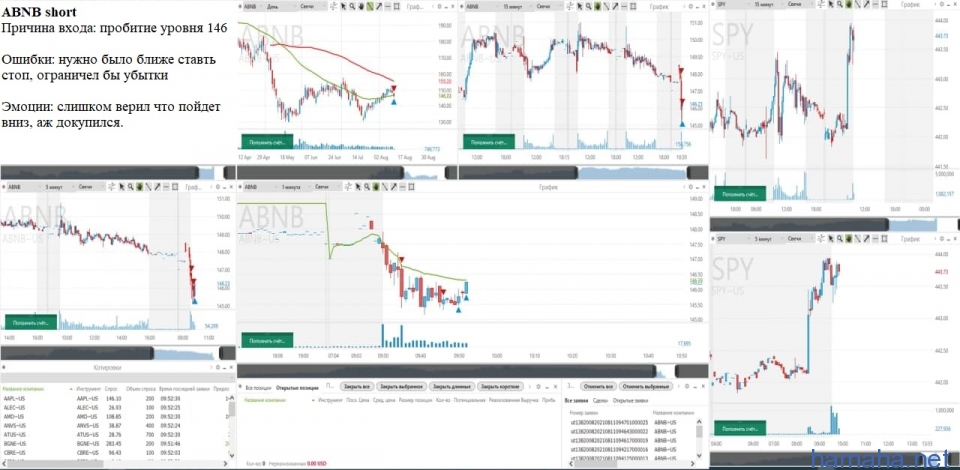Screen dimensions: 960x470
Task: Open indicators icon in ABNB daily chart toolbar
Action: (334, 6)
